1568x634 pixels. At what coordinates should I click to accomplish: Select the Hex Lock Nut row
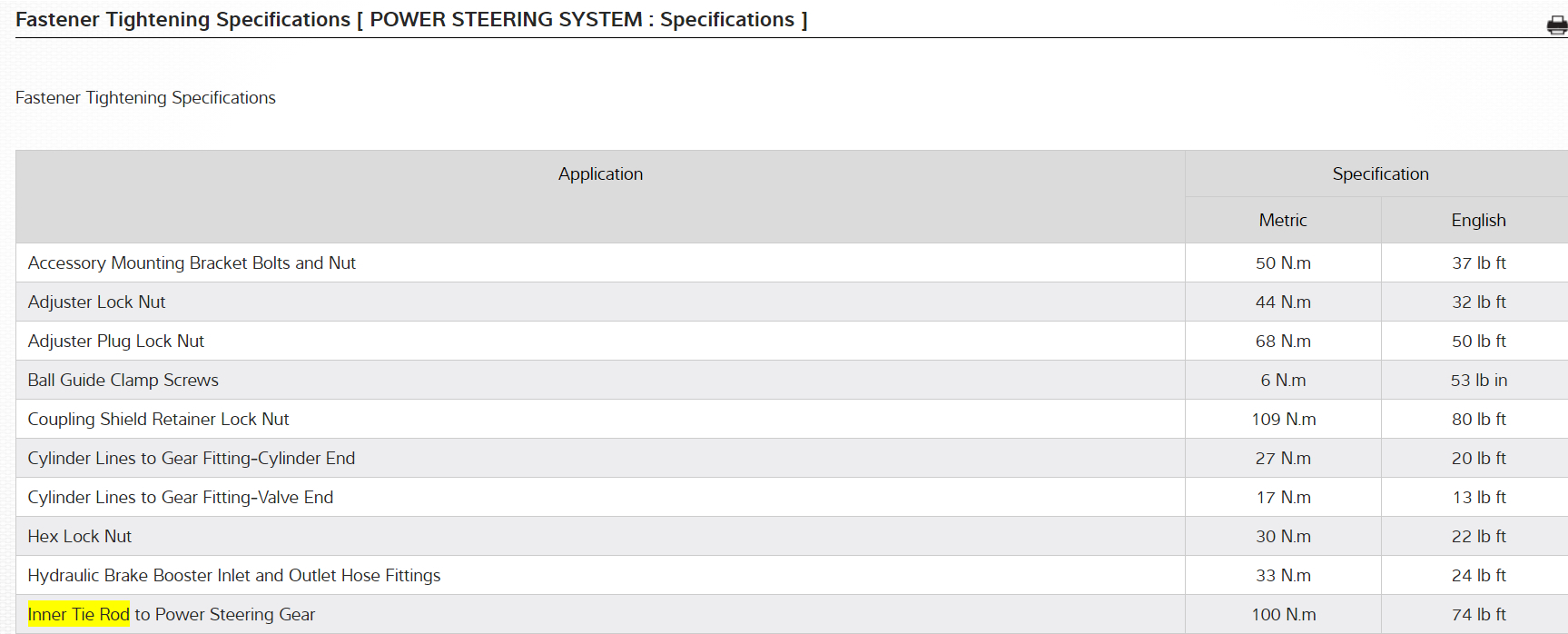point(80,537)
